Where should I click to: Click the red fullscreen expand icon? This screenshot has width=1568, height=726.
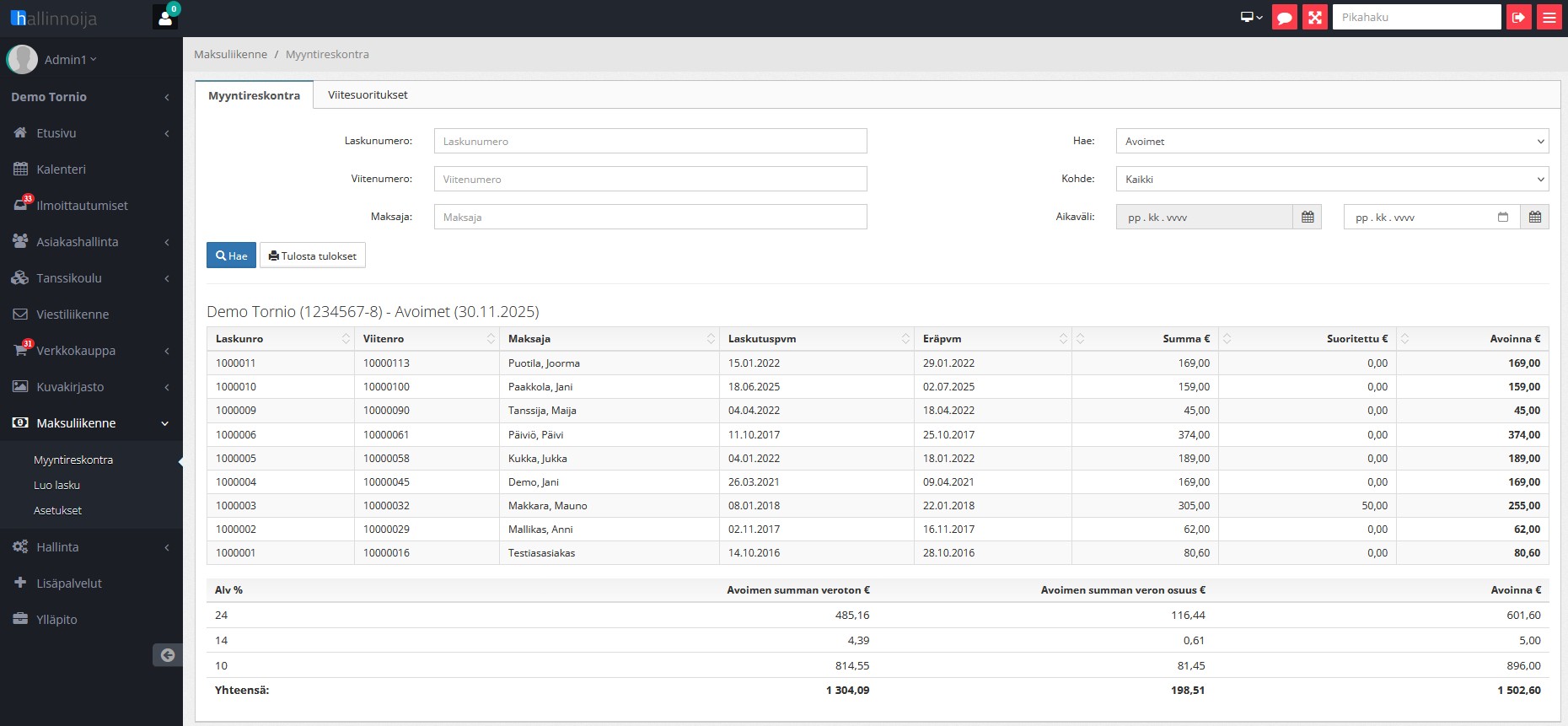point(1315,17)
